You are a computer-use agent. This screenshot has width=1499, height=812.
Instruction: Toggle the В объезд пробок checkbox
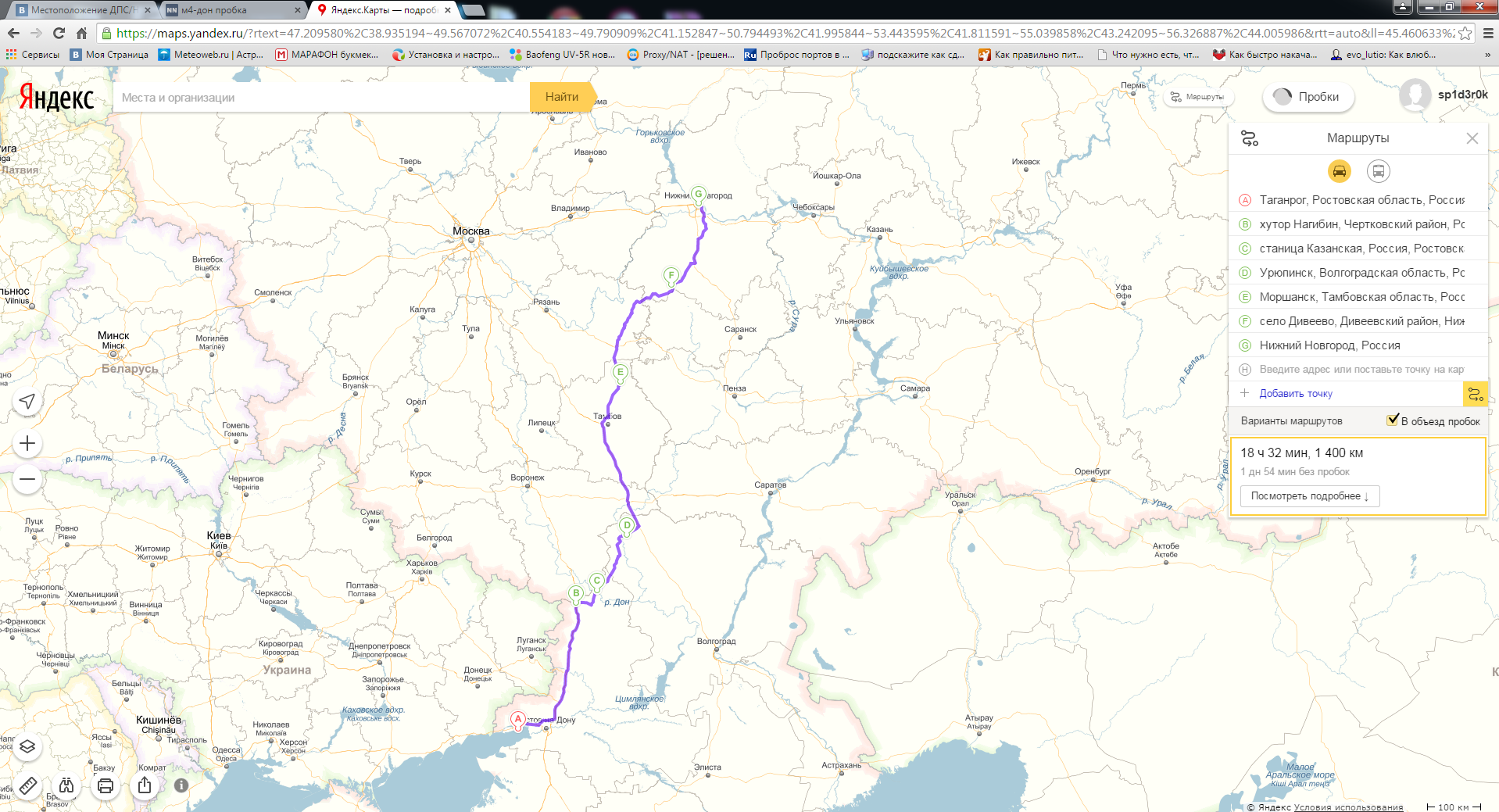point(1393,420)
